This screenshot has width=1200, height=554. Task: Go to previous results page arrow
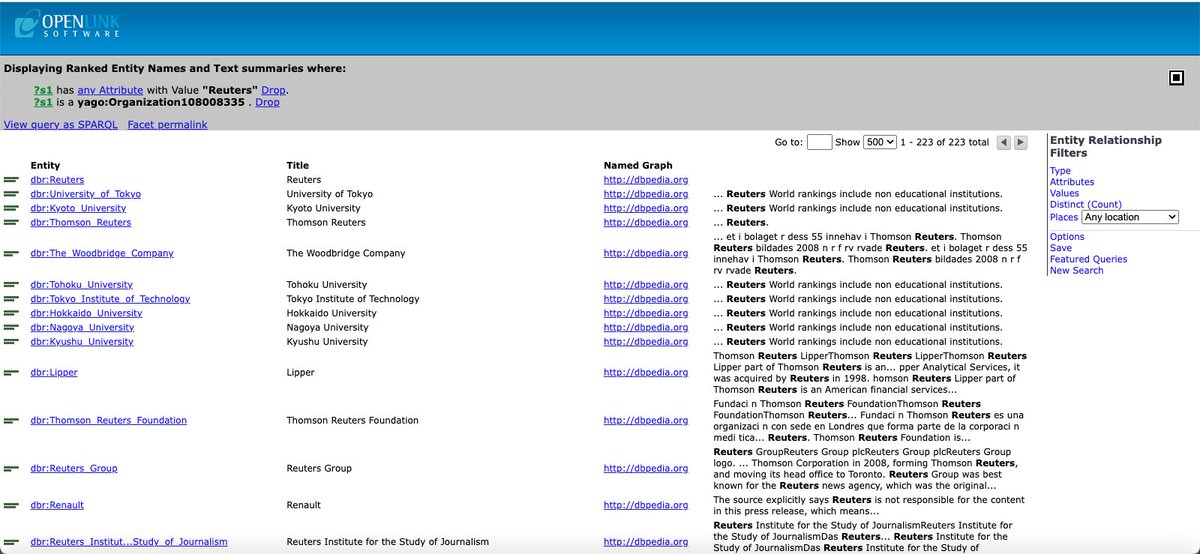click(x=1004, y=143)
